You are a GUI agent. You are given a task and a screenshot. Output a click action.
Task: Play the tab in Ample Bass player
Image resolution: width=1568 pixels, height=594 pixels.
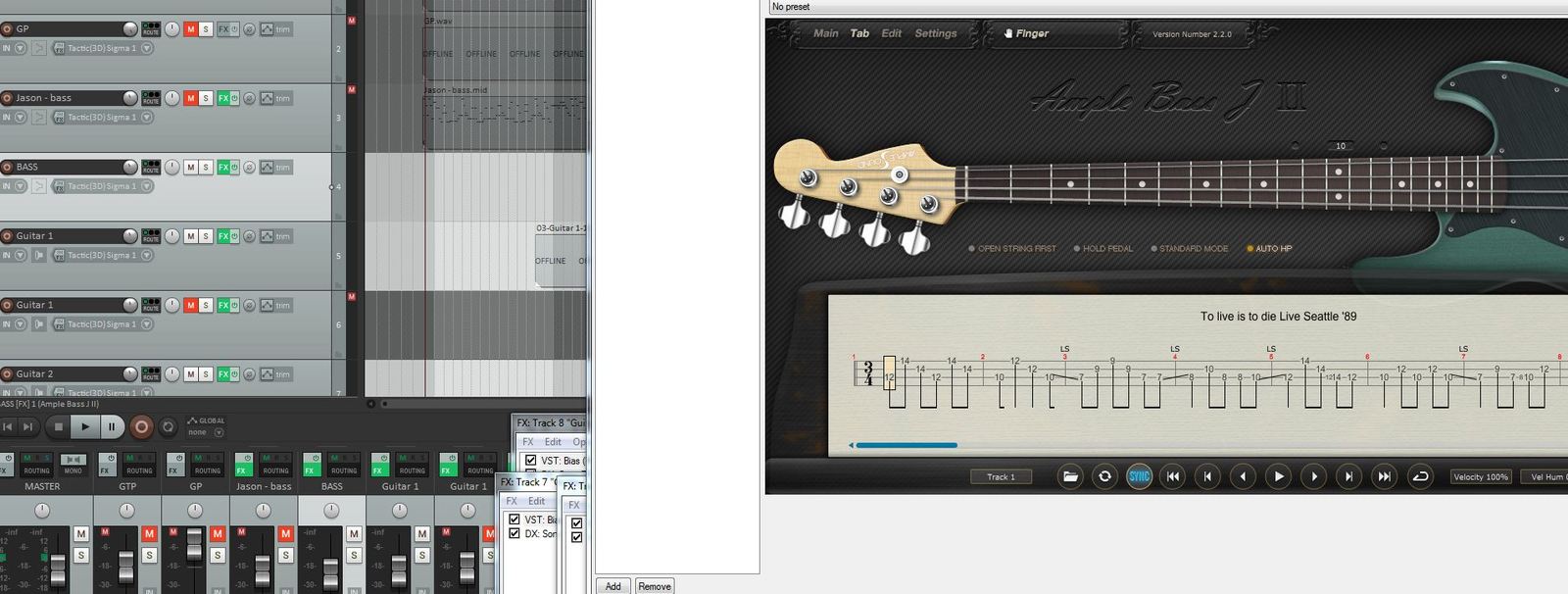tap(1278, 476)
